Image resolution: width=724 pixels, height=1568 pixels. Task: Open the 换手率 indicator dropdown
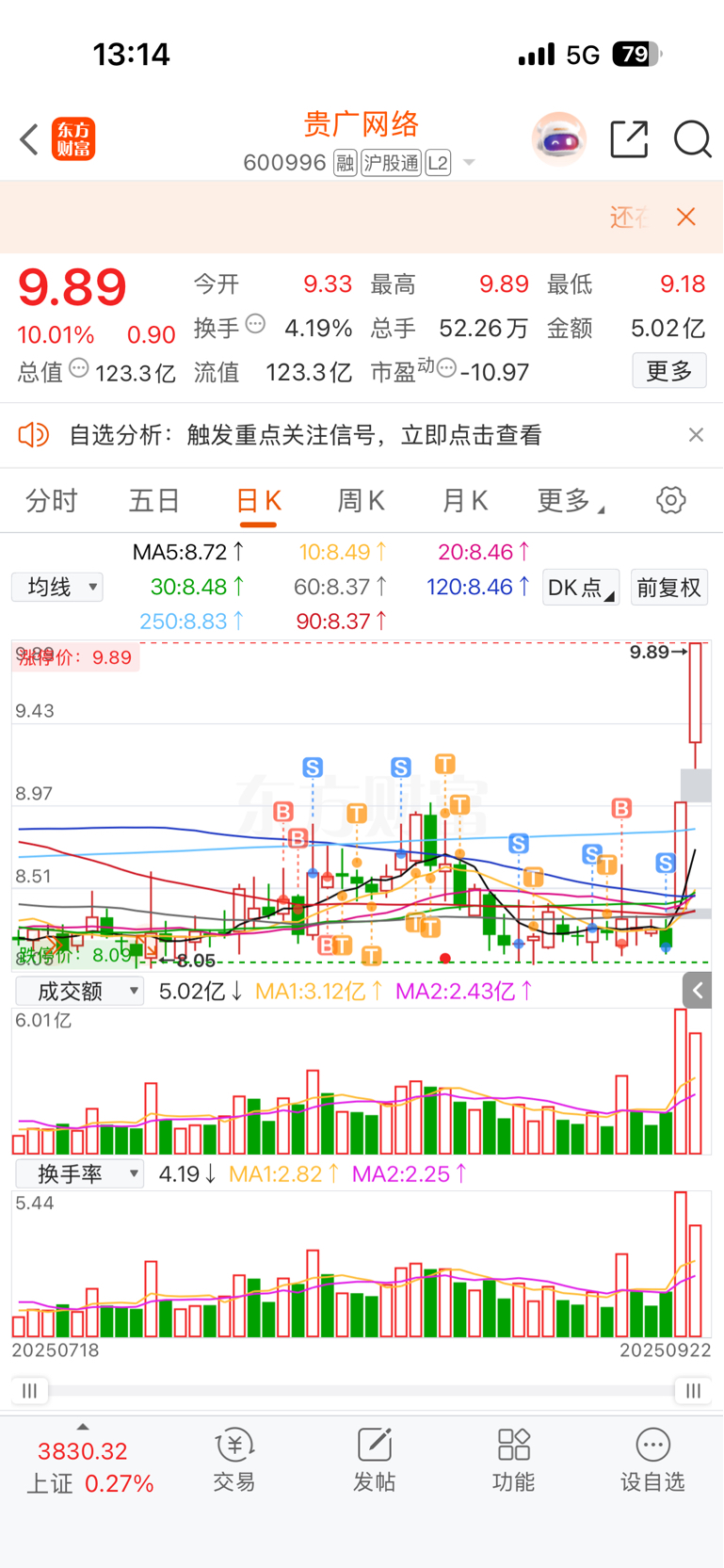click(x=80, y=1173)
